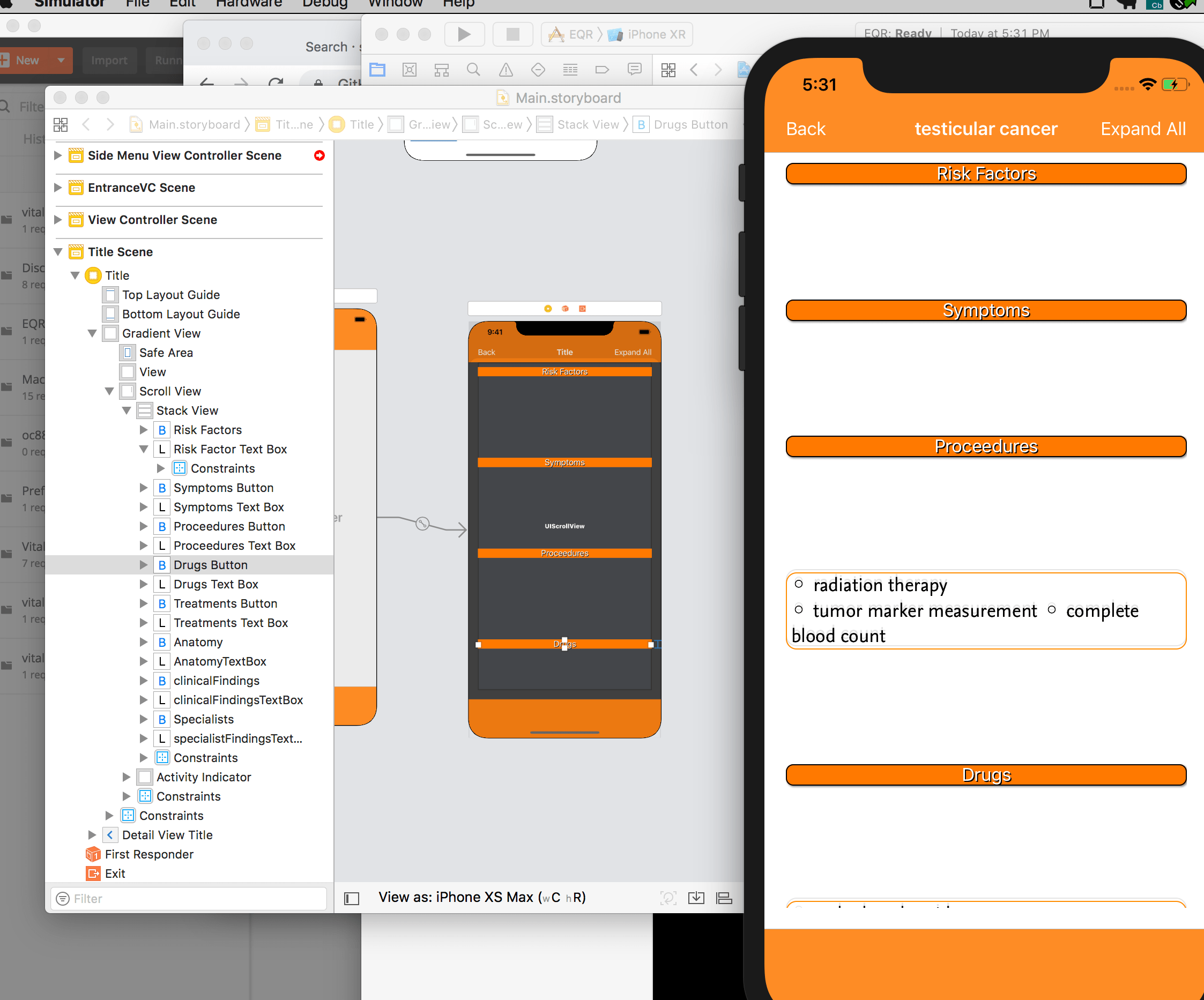Open the Issue navigator warning icon

click(x=506, y=70)
